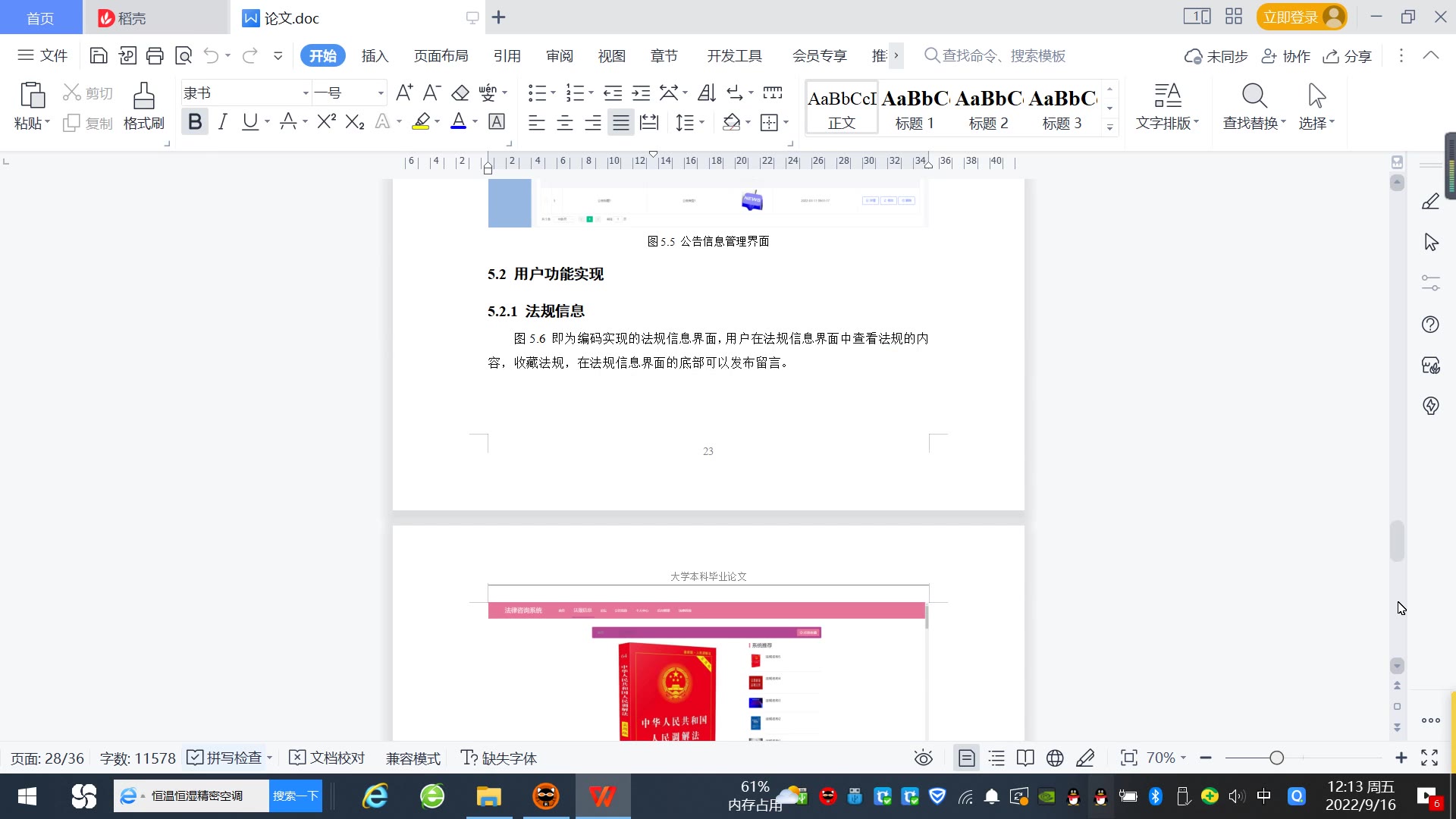
Task: Click the Format Painter (格式刷) icon
Action: click(143, 97)
